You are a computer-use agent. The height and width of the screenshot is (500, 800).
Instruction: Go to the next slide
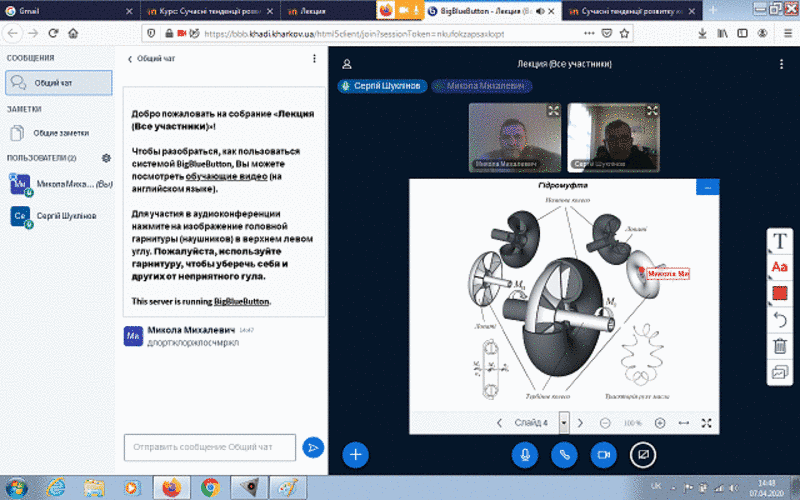pos(582,422)
